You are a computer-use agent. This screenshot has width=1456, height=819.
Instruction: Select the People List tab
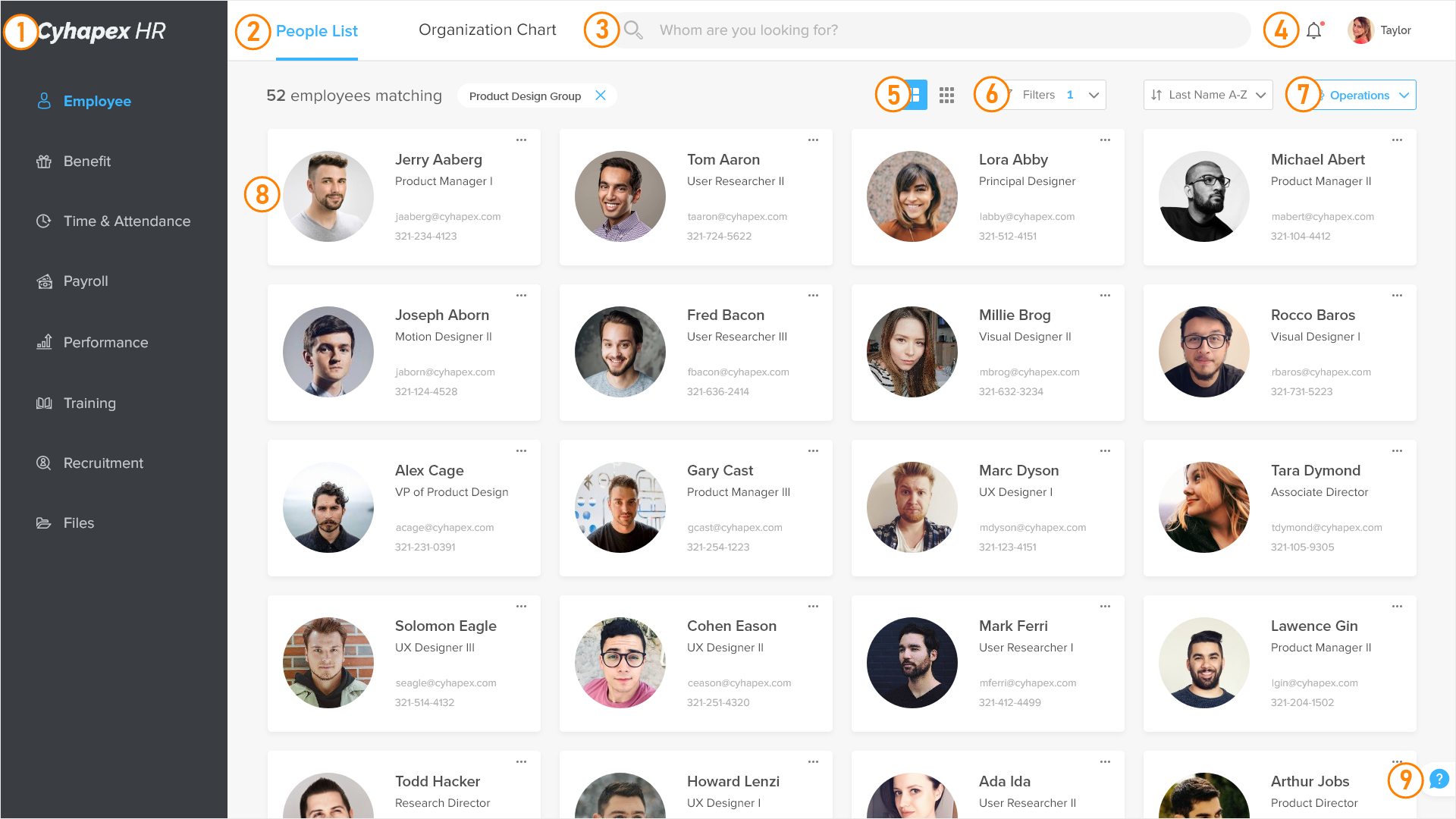tap(316, 31)
